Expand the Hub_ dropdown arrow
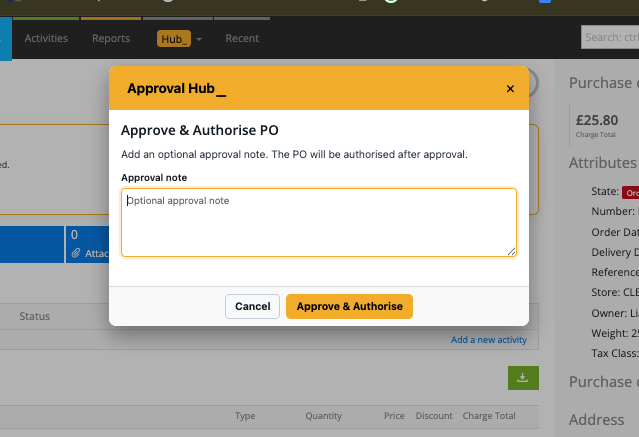 pos(199,39)
